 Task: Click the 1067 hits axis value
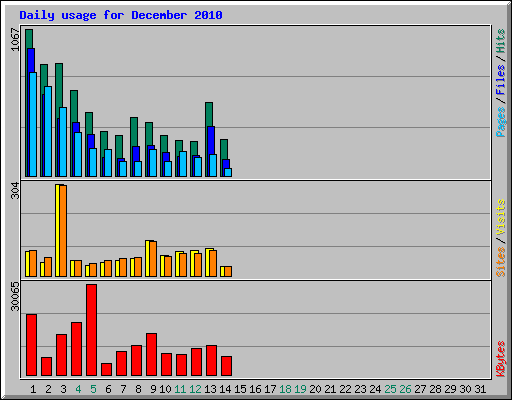15,40
